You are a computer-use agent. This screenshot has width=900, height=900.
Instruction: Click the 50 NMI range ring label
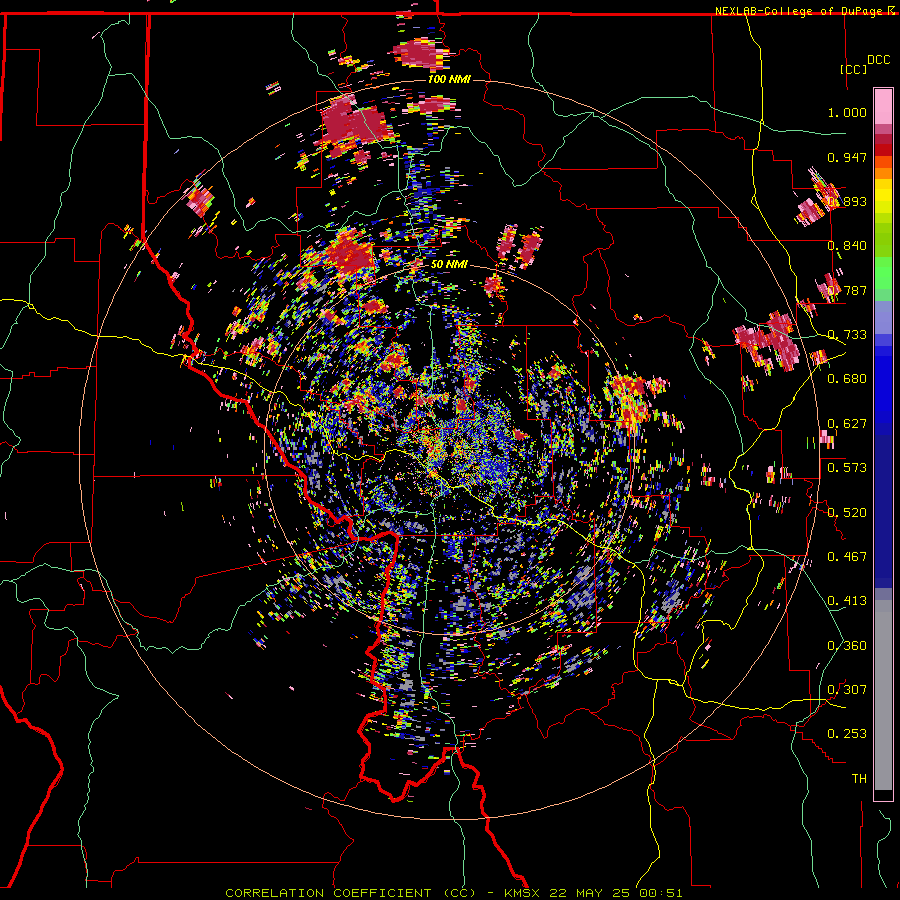449,265
